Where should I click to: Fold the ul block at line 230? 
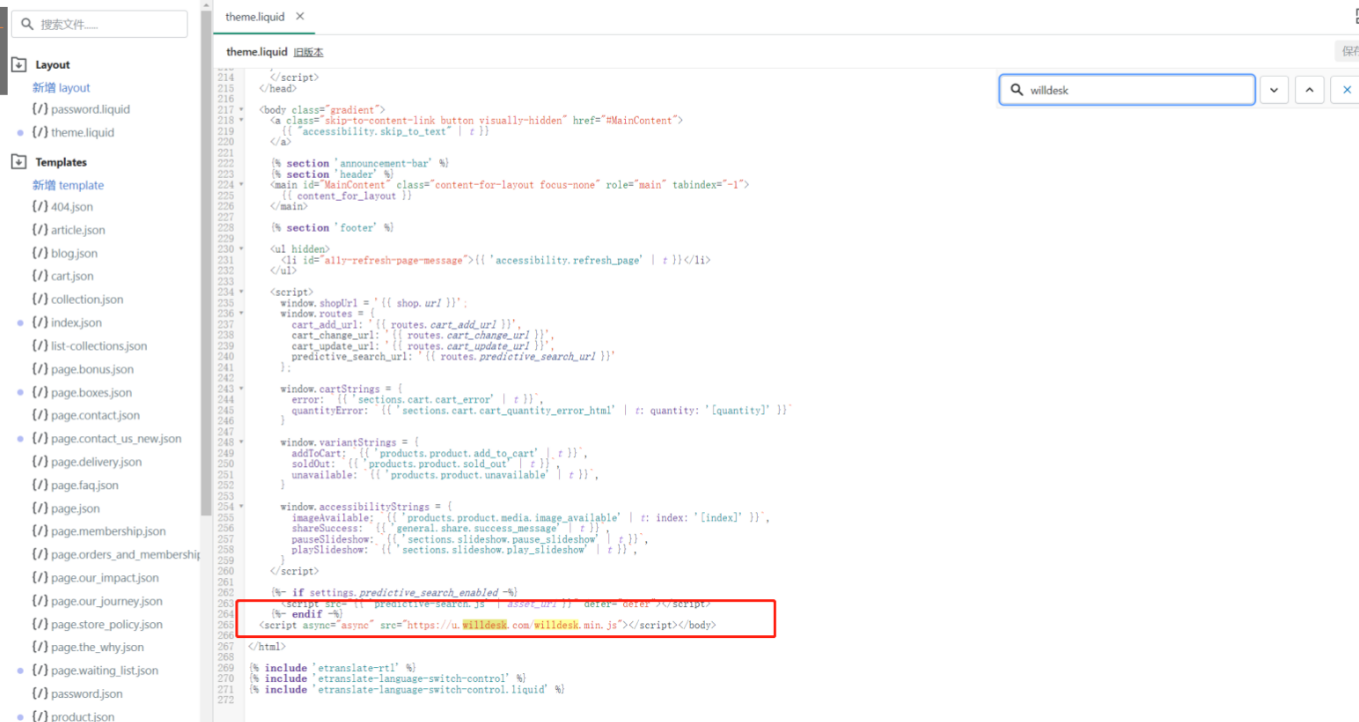tap(241, 249)
